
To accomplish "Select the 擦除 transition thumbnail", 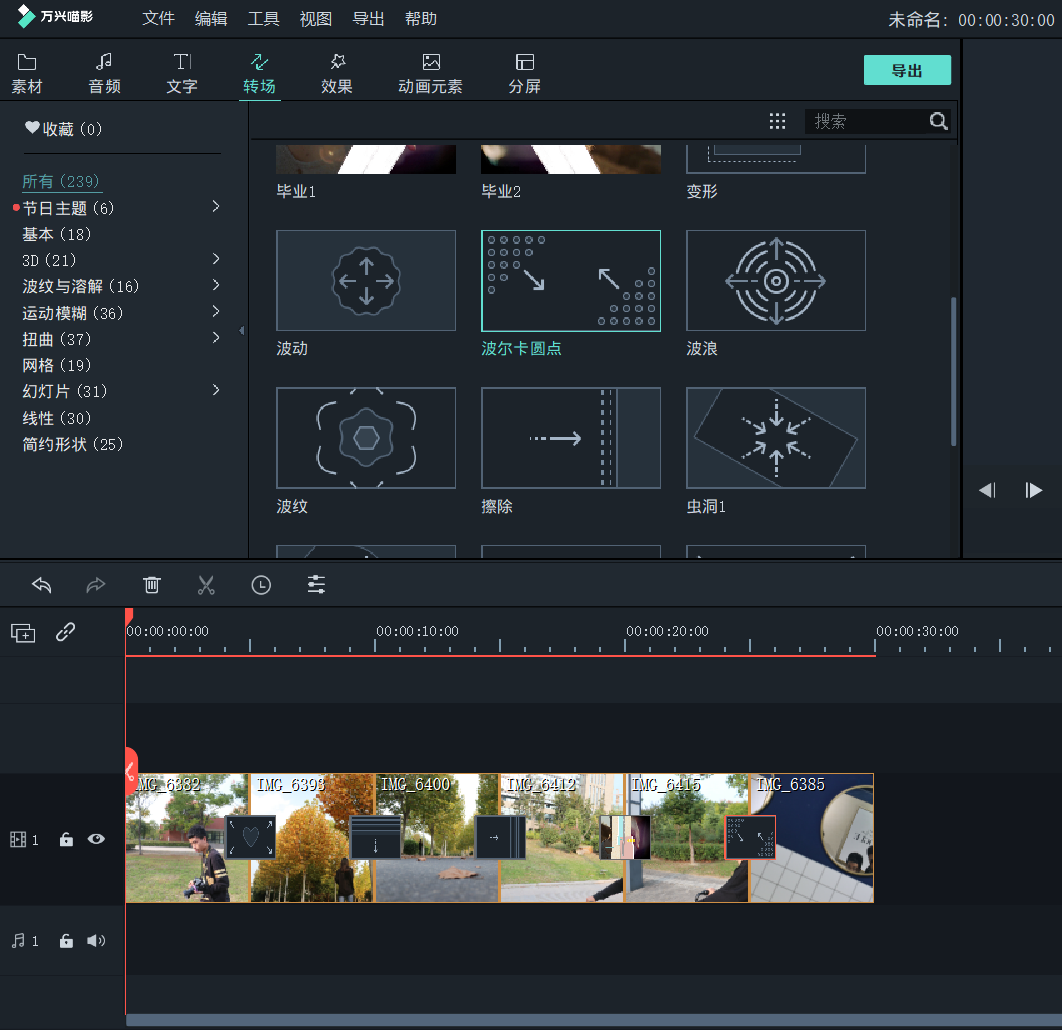I will [x=570, y=438].
